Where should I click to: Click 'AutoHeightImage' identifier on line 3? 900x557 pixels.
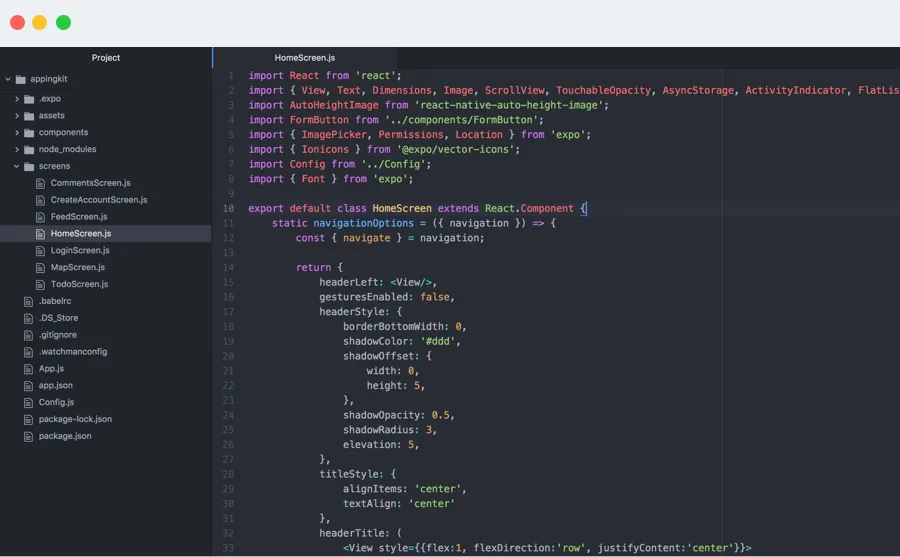pyautogui.click(x=333, y=105)
